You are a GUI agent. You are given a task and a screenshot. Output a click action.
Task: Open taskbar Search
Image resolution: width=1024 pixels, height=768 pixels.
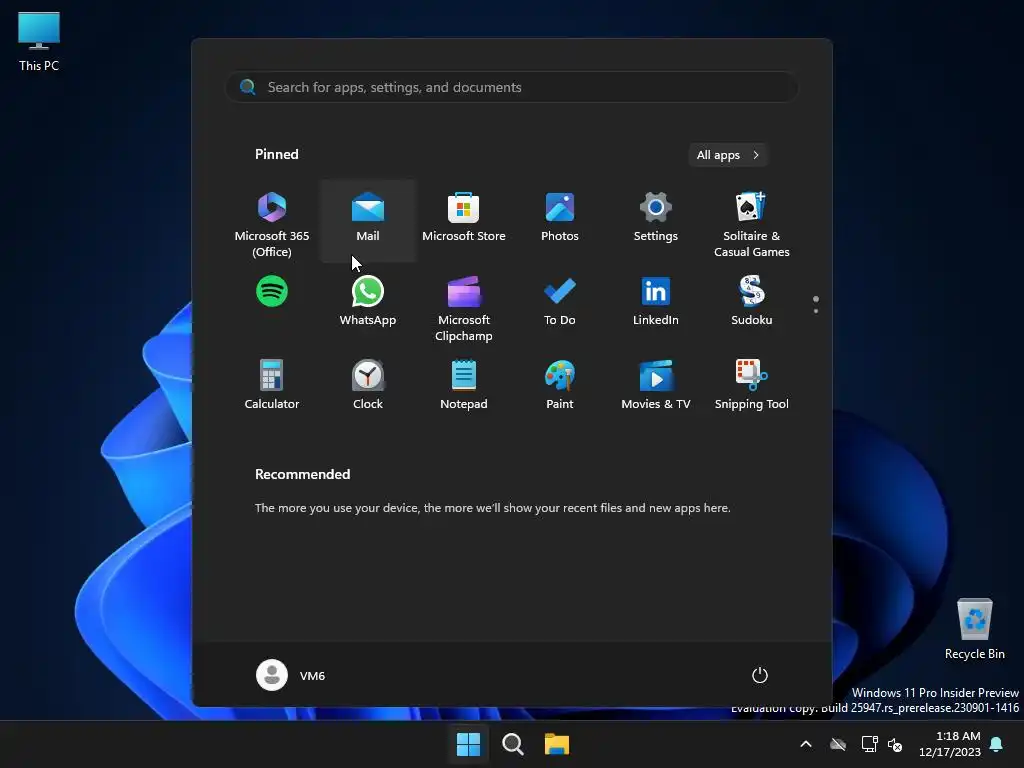coord(513,744)
